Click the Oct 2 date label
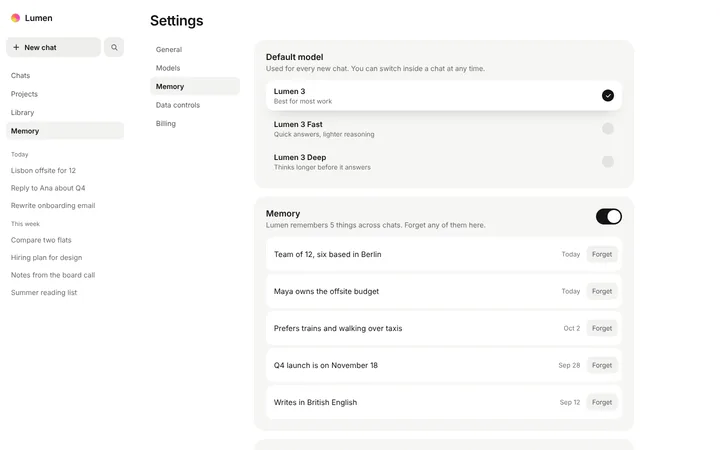The image size is (720, 450). click(x=572, y=328)
